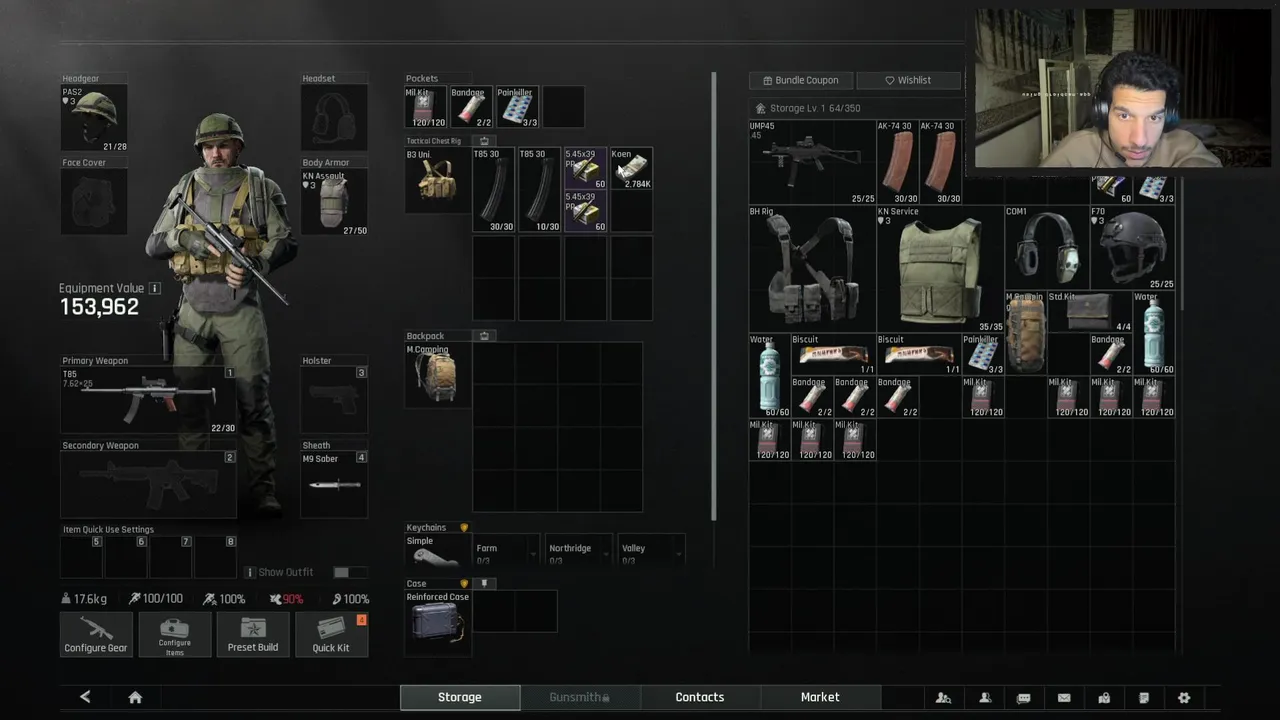Image resolution: width=1280 pixels, height=720 pixels.
Task: Click the empty Secondary Weapon slot
Action: [148, 485]
